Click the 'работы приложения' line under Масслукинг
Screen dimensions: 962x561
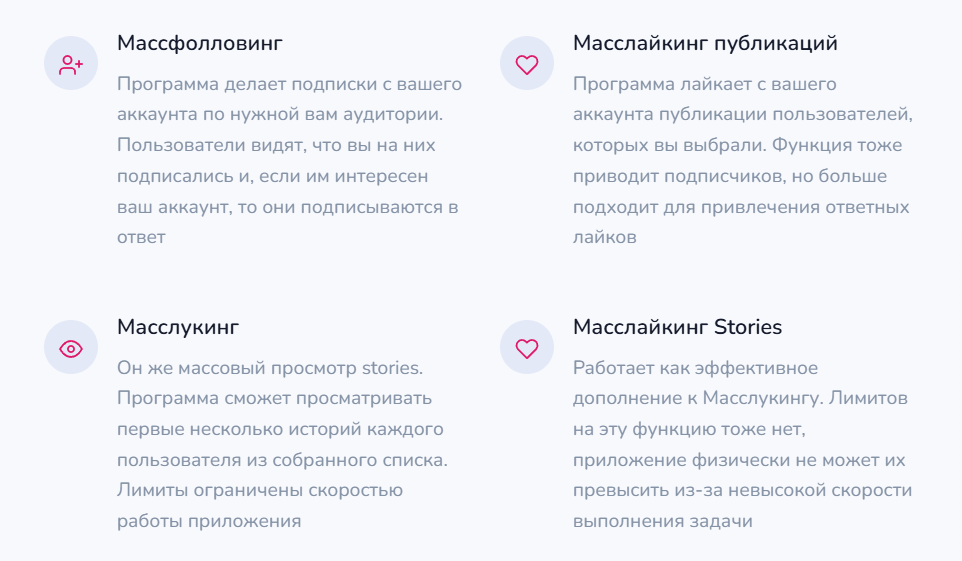pos(209,522)
